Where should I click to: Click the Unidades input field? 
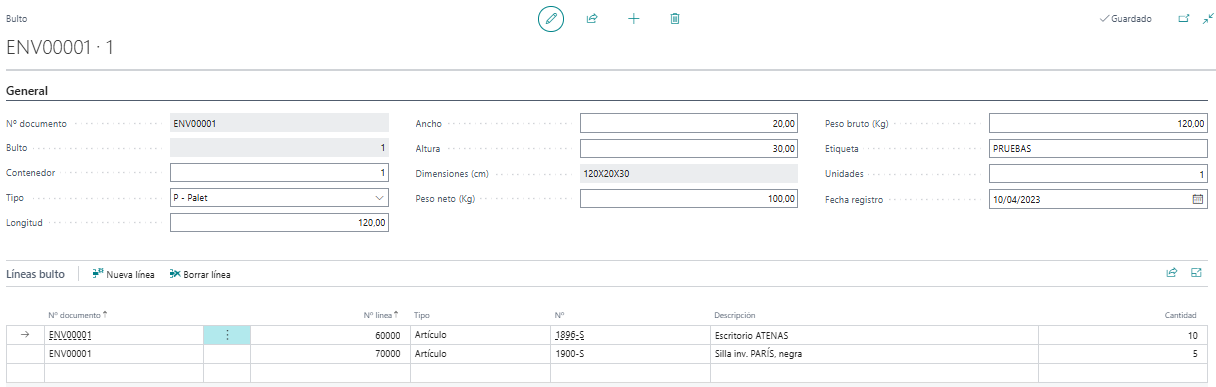pos(1098,174)
